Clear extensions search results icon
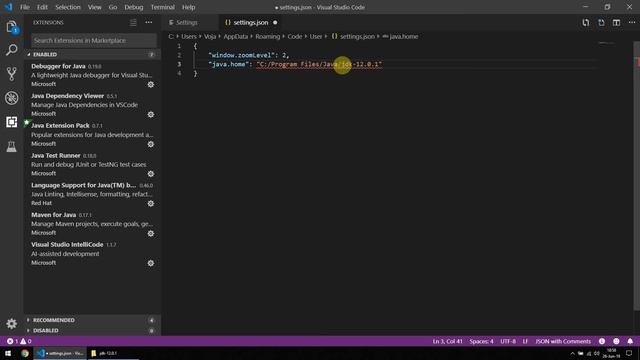The height and width of the screenshot is (360, 640). 133,22
